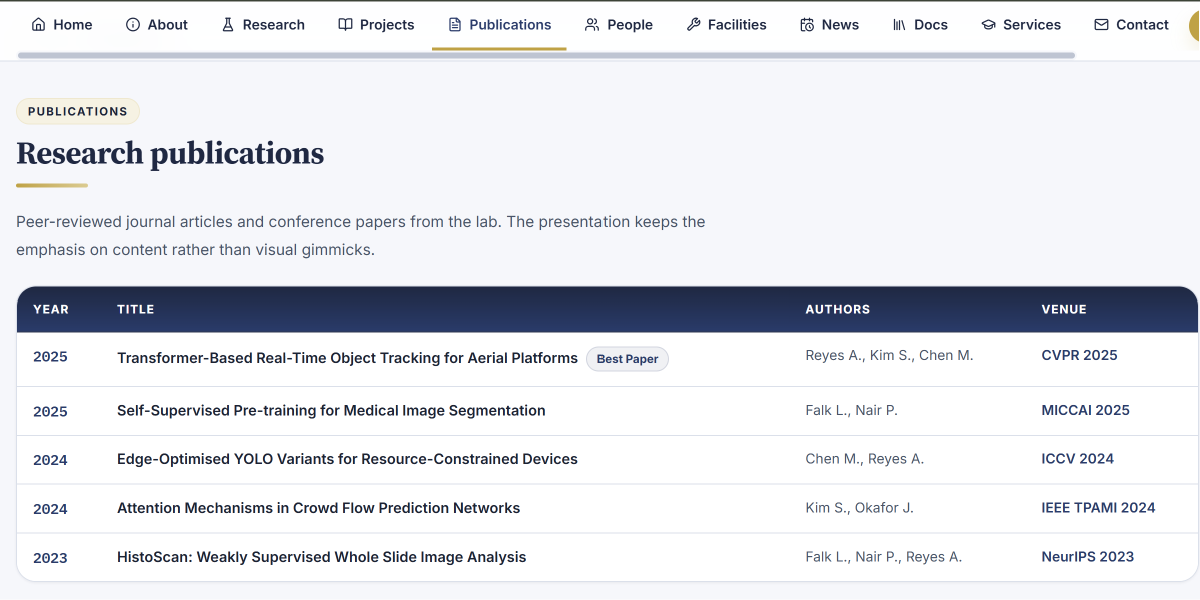Open the HistoScan Whole Slide Image paper
Viewport: 1200px width, 600px height.
point(321,557)
